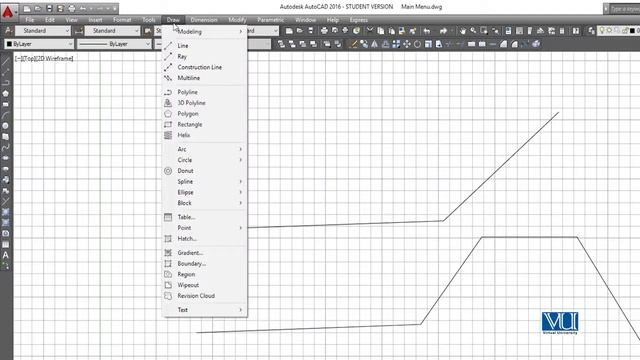Select the Rectangle tool in left toolbar
The image size is (640, 360).
pos(5,104)
